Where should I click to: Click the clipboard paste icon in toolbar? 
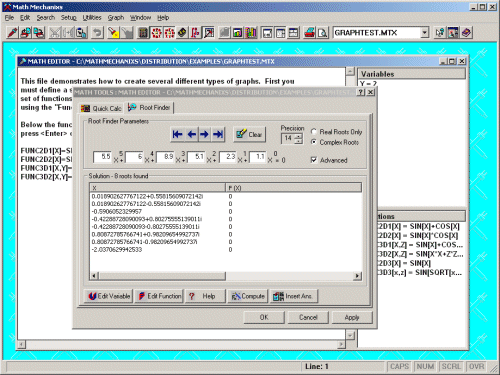pyautogui.click(x=81, y=33)
